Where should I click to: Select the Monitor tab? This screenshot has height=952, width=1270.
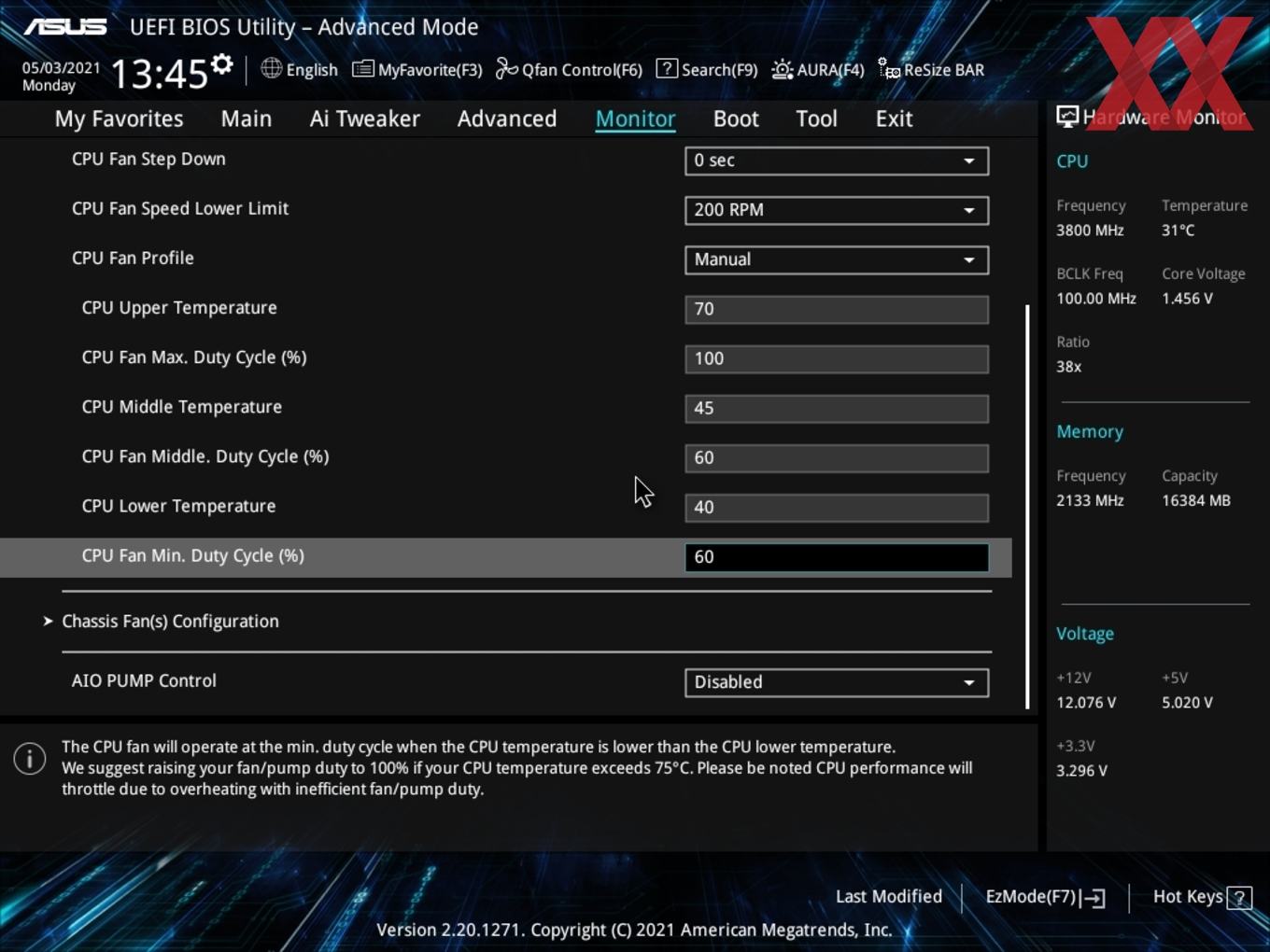636,119
